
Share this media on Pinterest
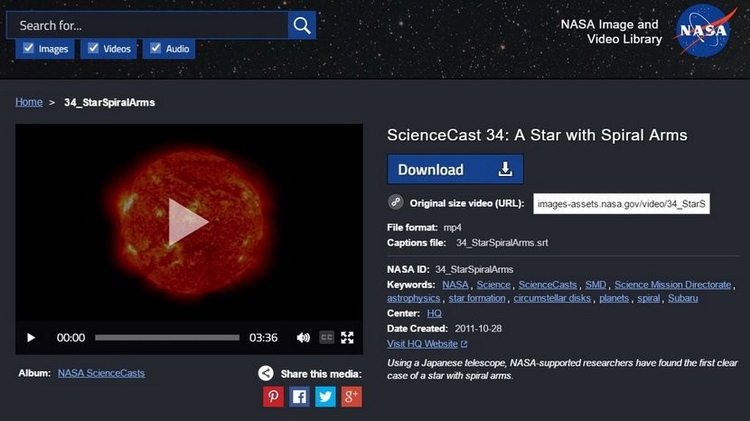click(273, 396)
